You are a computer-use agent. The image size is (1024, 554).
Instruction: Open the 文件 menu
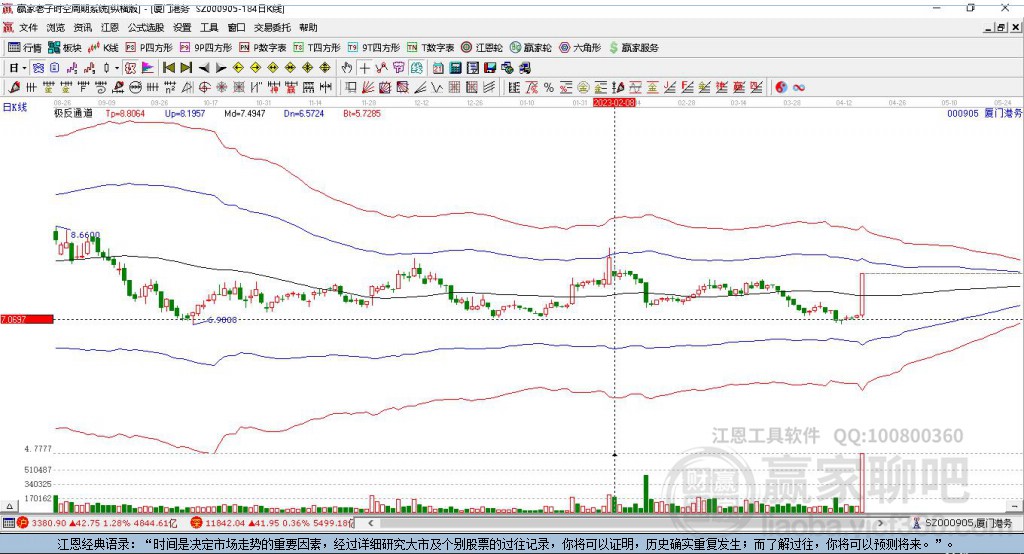pyautogui.click(x=28, y=27)
